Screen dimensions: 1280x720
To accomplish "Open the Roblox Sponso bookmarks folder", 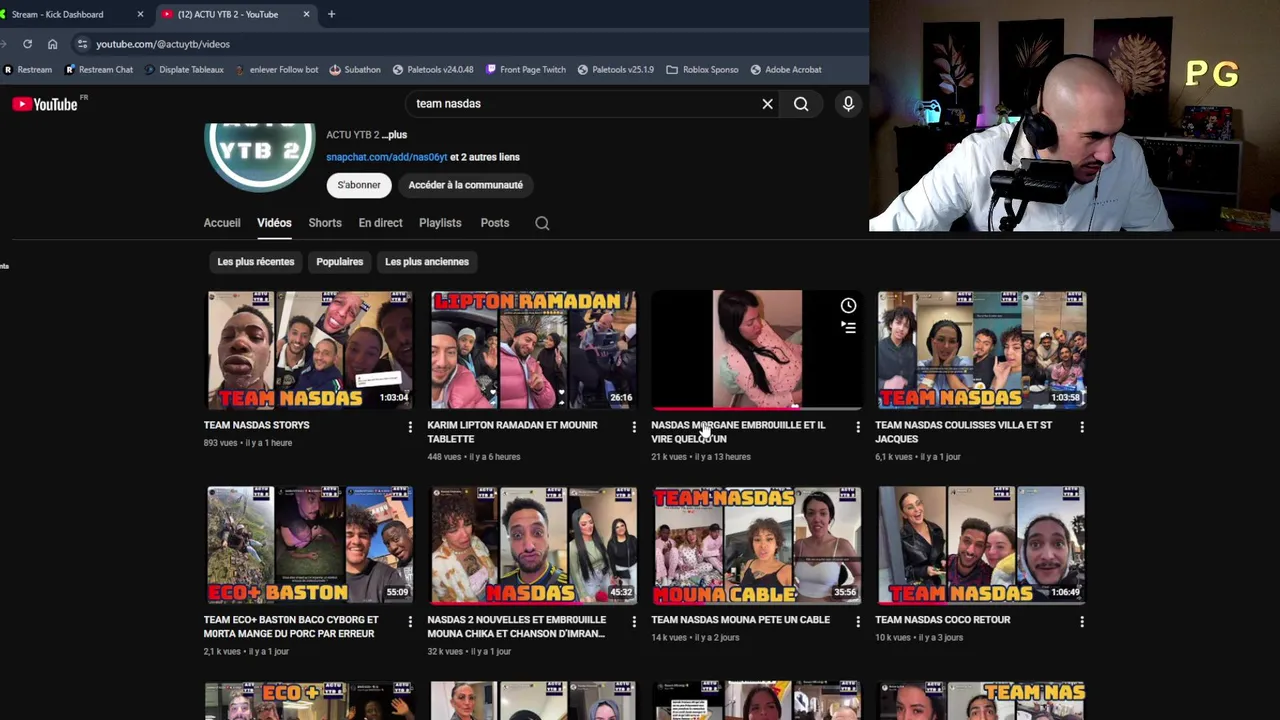I will click(702, 70).
